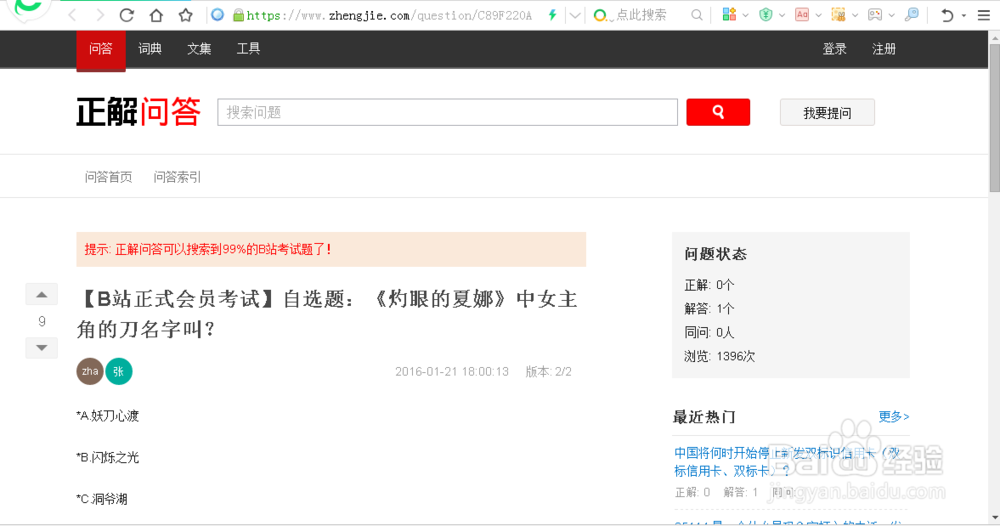The height and width of the screenshot is (526, 1000).
Task: Open the 问答索引 tab
Action: pos(177,177)
